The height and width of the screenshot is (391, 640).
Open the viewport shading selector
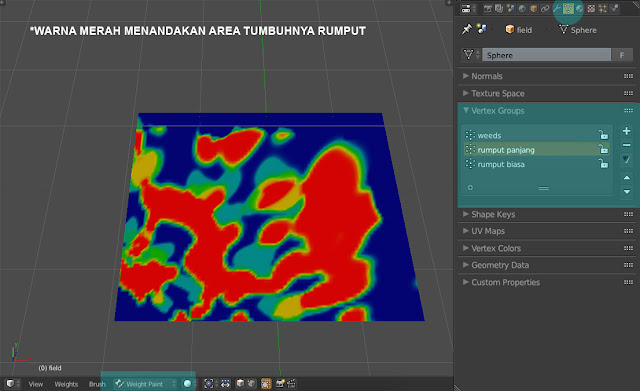[x=189, y=383]
